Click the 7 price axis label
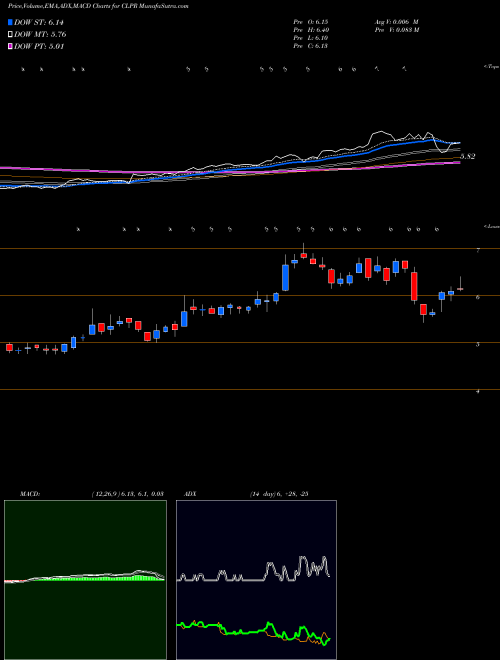Image resolution: width=500 pixels, height=660 pixels. pyautogui.click(x=477, y=250)
